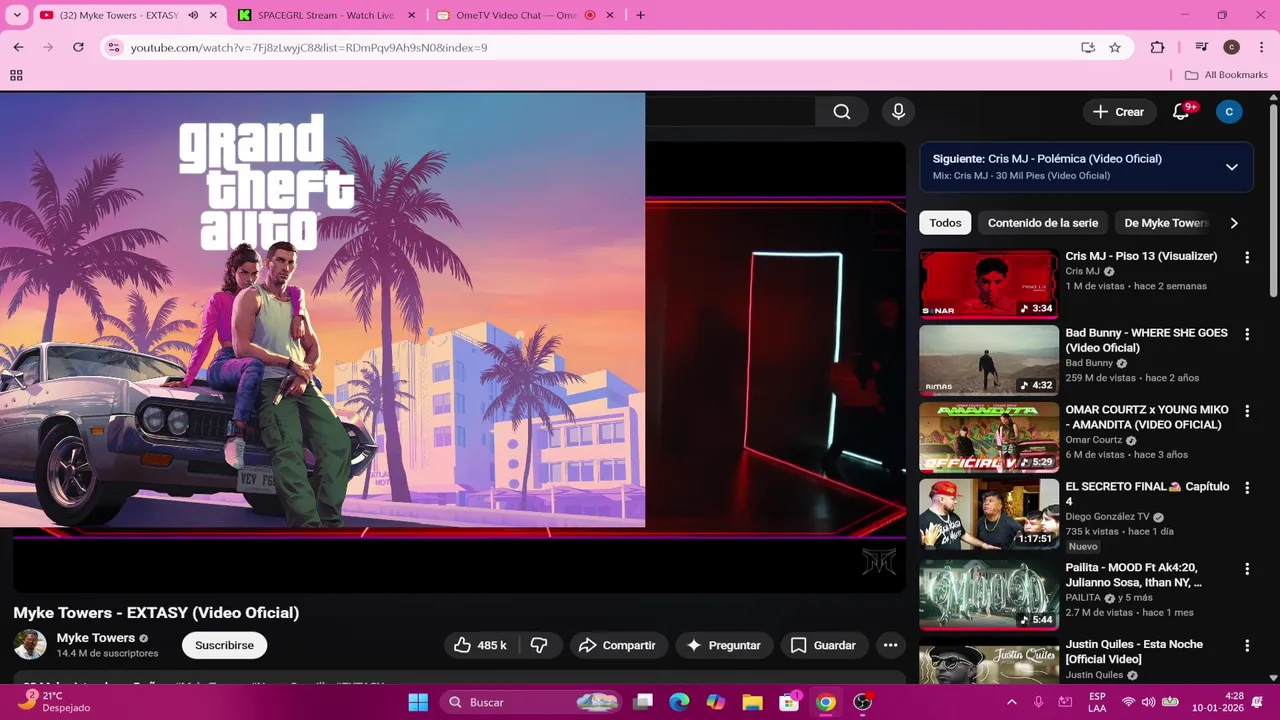Open apps grid in bookmarks bar
This screenshot has height=720, width=1280.
pos(16,75)
